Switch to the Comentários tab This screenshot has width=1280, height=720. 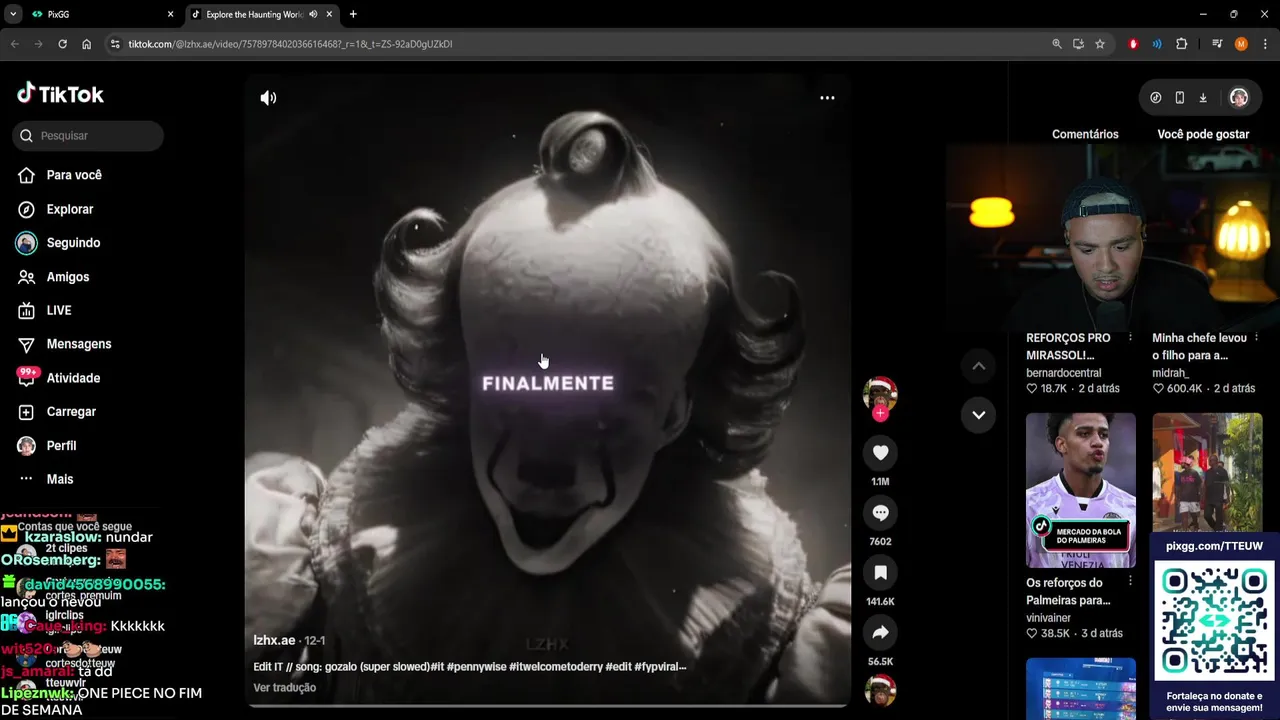pyautogui.click(x=1085, y=134)
